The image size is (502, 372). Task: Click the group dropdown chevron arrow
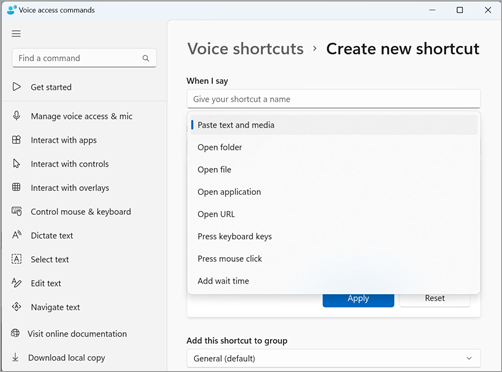pyautogui.click(x=469, y=358)
